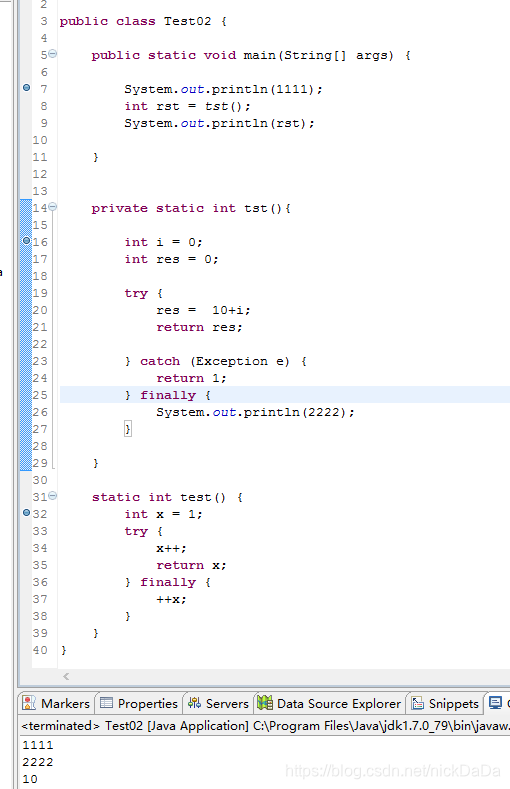Click the Properties tab icon

click(x=106, y=703)
